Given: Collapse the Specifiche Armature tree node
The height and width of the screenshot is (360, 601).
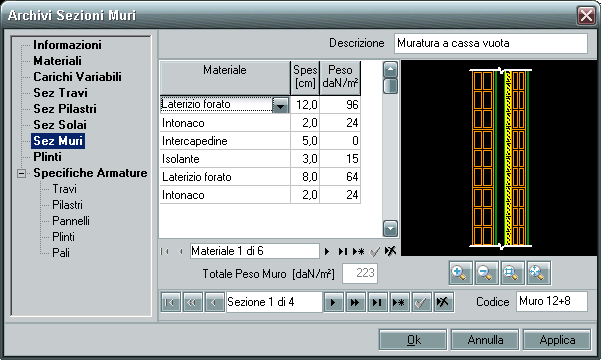Looking at the screenshot, I should (21, 173).
